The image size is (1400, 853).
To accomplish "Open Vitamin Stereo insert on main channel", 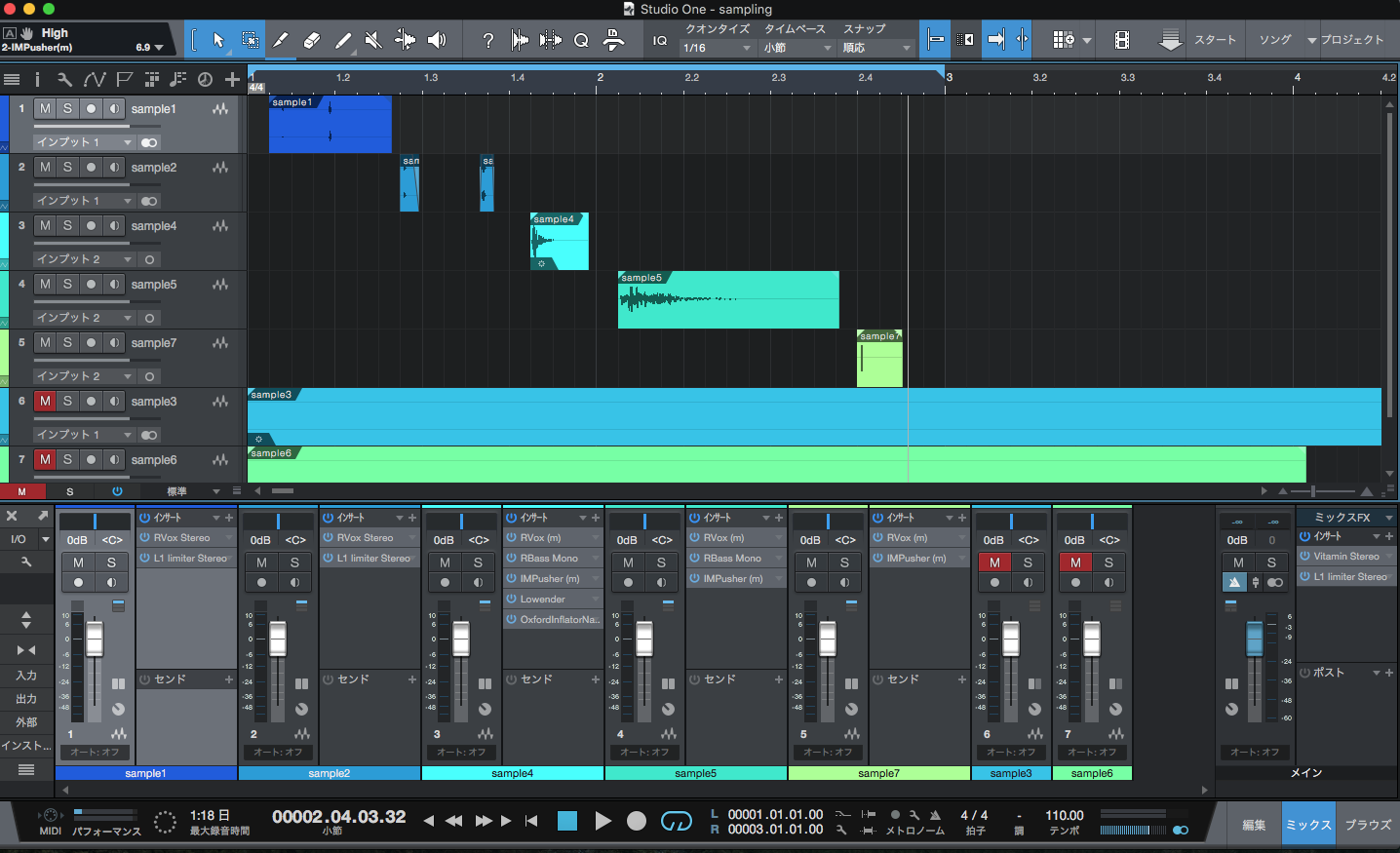I will pyautogui.click(x=1346, y=557).
